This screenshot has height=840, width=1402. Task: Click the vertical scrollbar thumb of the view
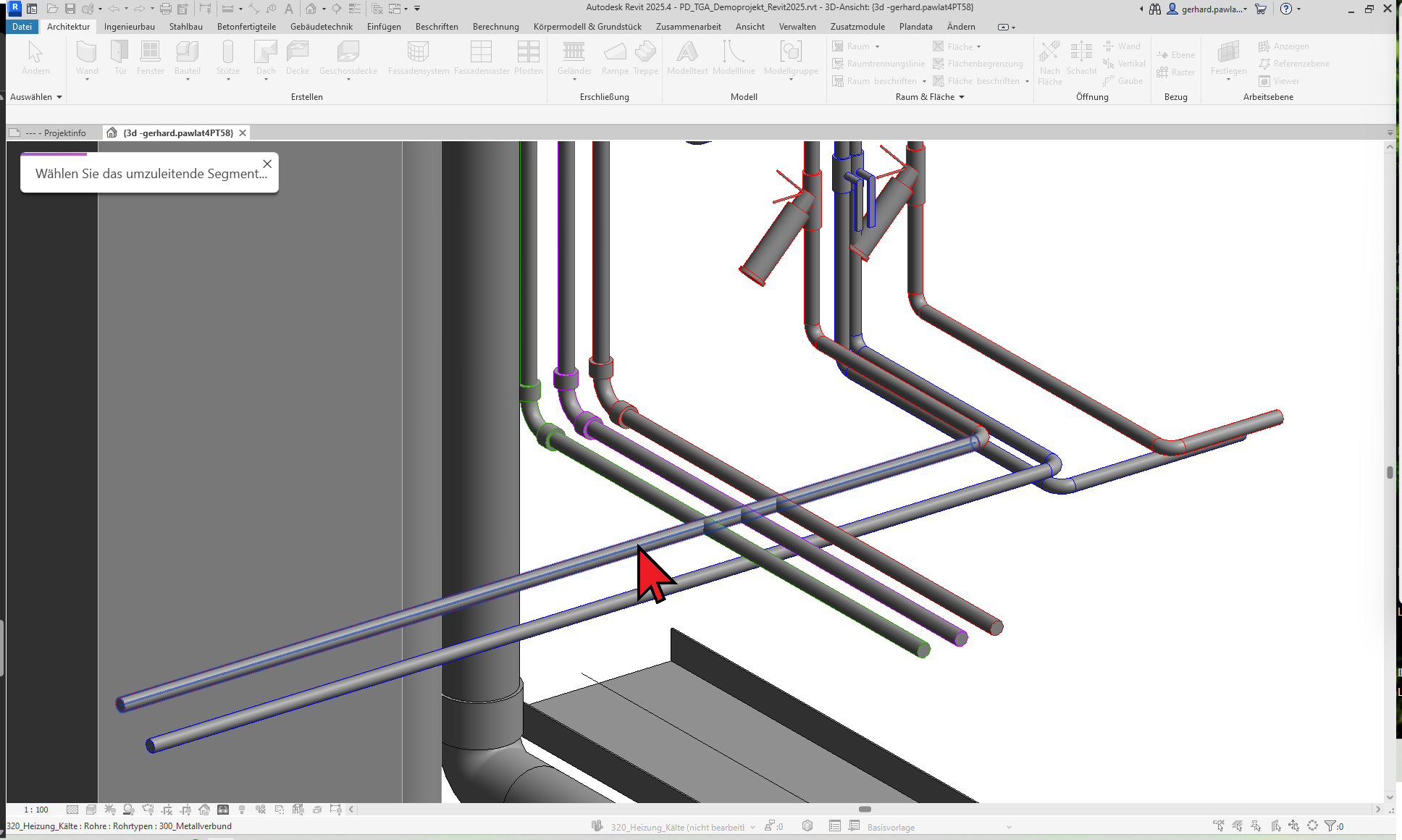[x=1390, y=472]
